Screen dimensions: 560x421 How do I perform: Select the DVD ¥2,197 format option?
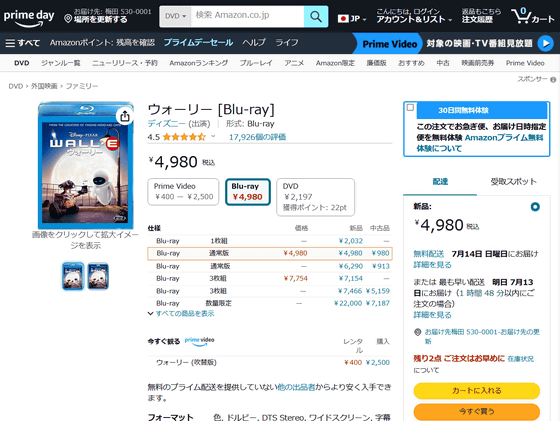[315, 197]
